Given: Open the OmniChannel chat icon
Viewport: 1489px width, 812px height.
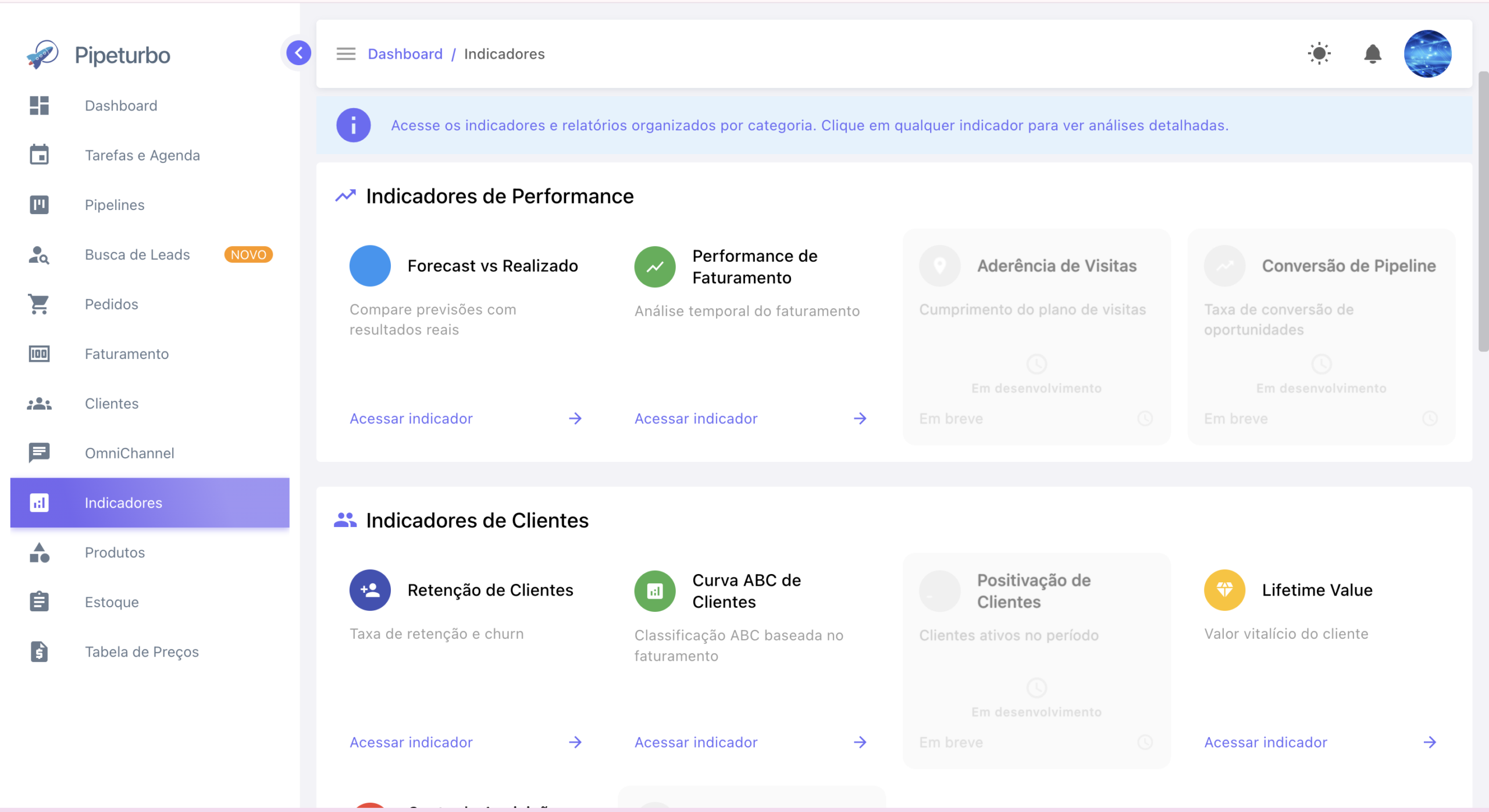Looking at the screenshot, I should (x=39, y=453).
